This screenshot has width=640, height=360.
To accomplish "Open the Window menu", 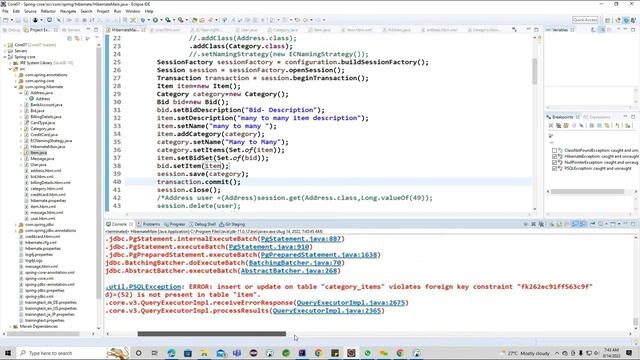I will [133, 11].
